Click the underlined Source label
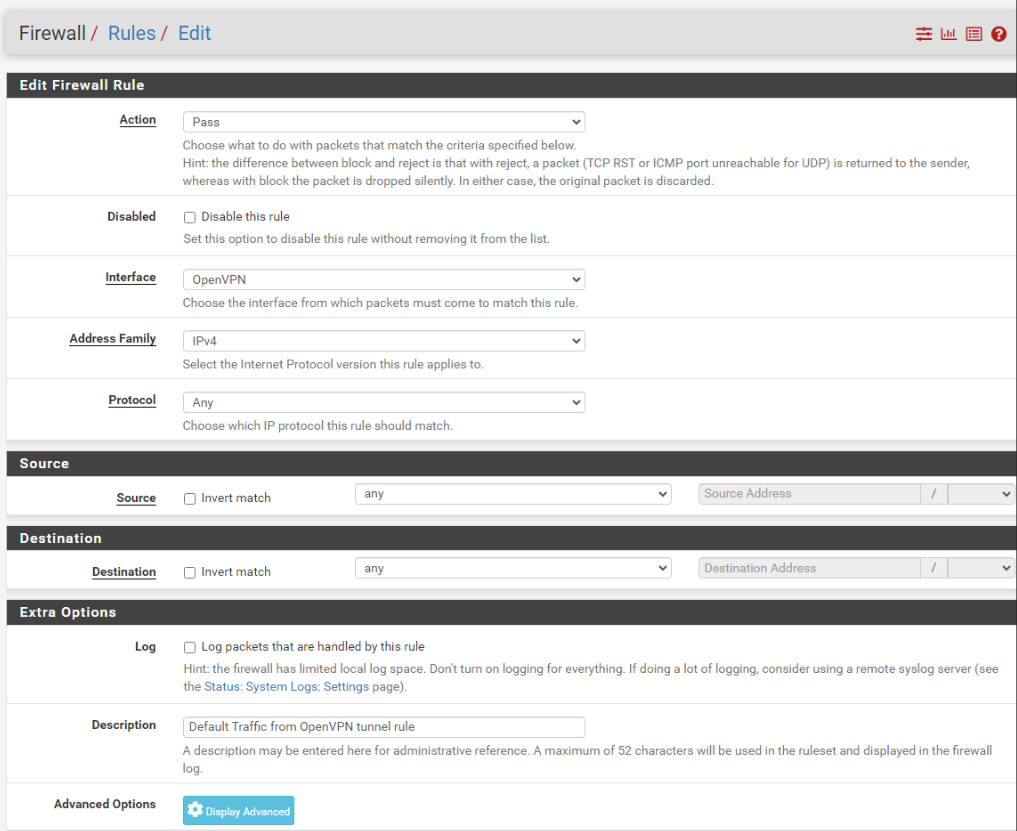 (136, 498)
